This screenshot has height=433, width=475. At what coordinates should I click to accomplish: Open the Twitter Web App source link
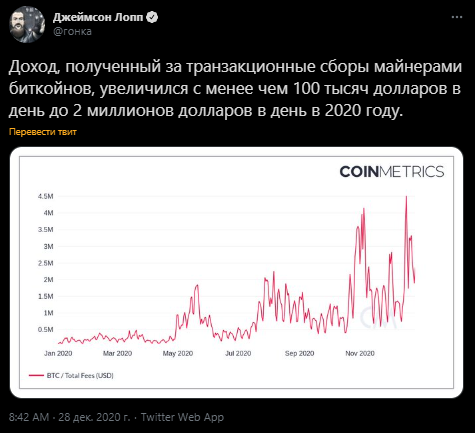pos(182,417)
